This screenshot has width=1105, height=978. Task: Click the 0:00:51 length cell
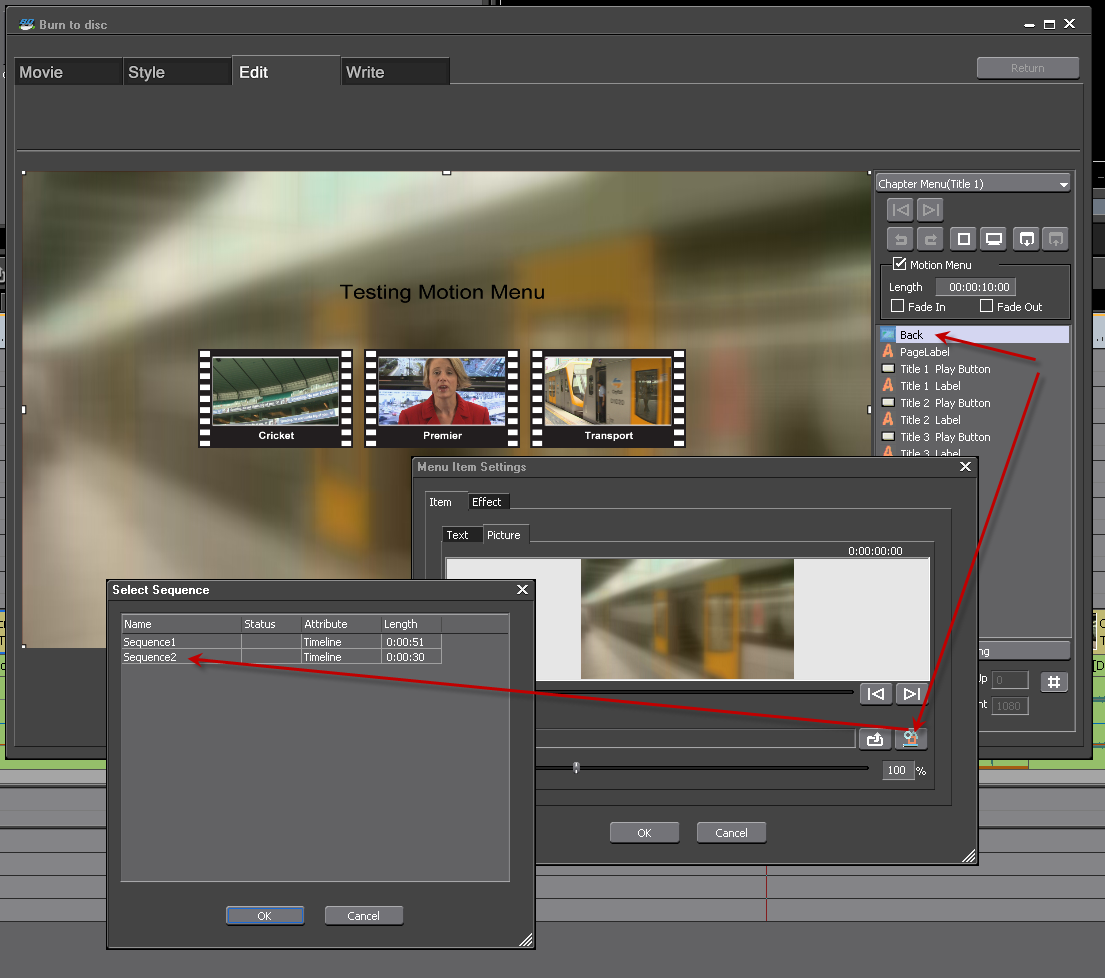click(412, 641)
